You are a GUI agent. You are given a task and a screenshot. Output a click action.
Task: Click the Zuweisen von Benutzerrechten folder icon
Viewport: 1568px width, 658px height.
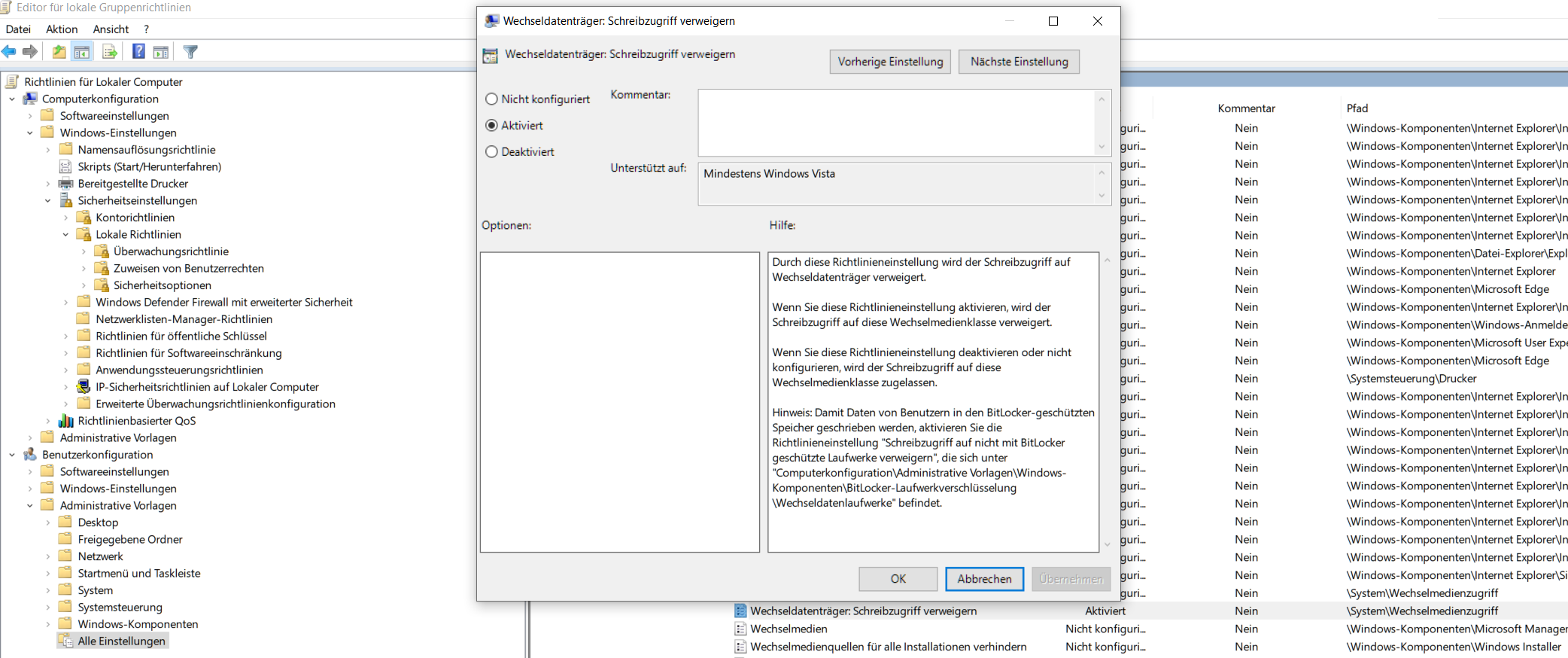click(x=102, y=268)
